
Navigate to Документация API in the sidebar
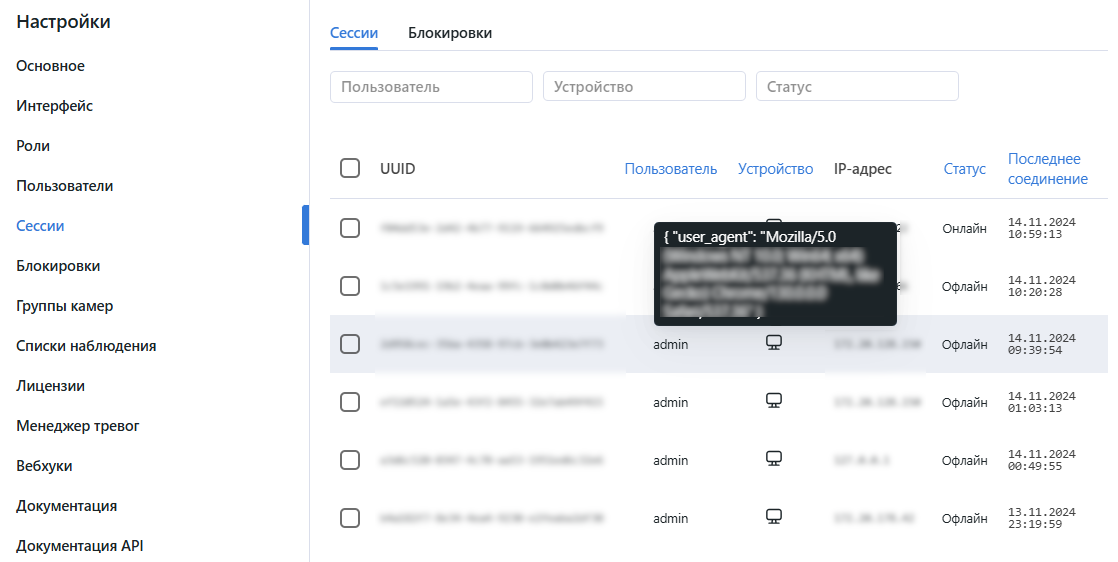(x=81, y=546)
